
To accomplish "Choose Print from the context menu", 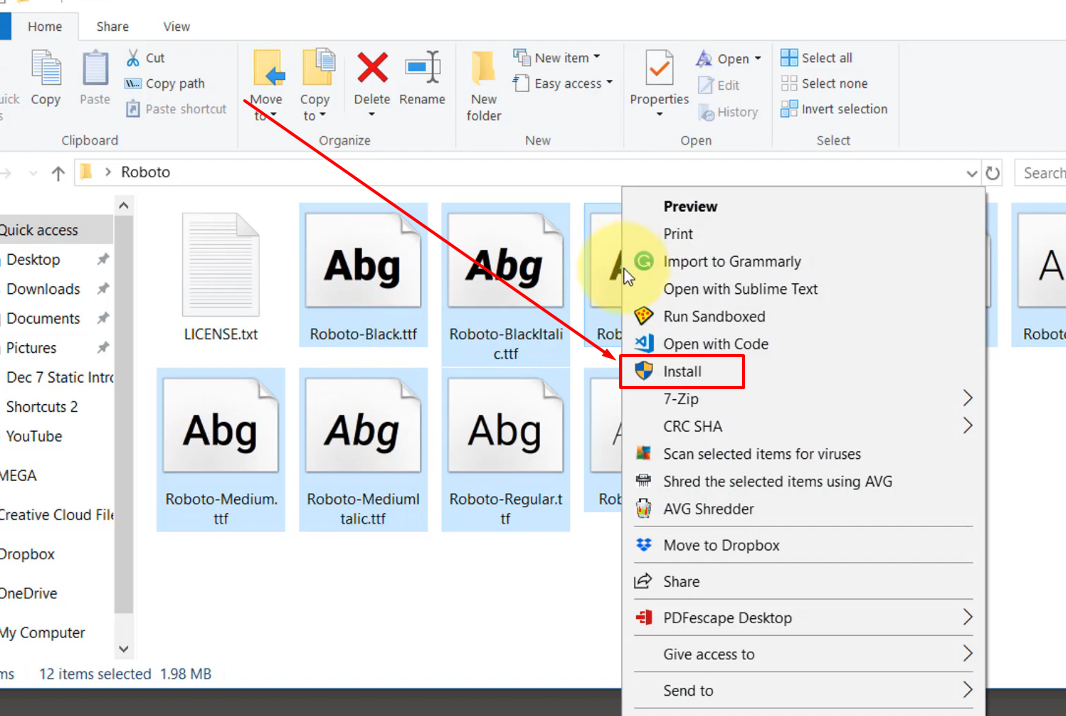I will [x=678, y=233].
